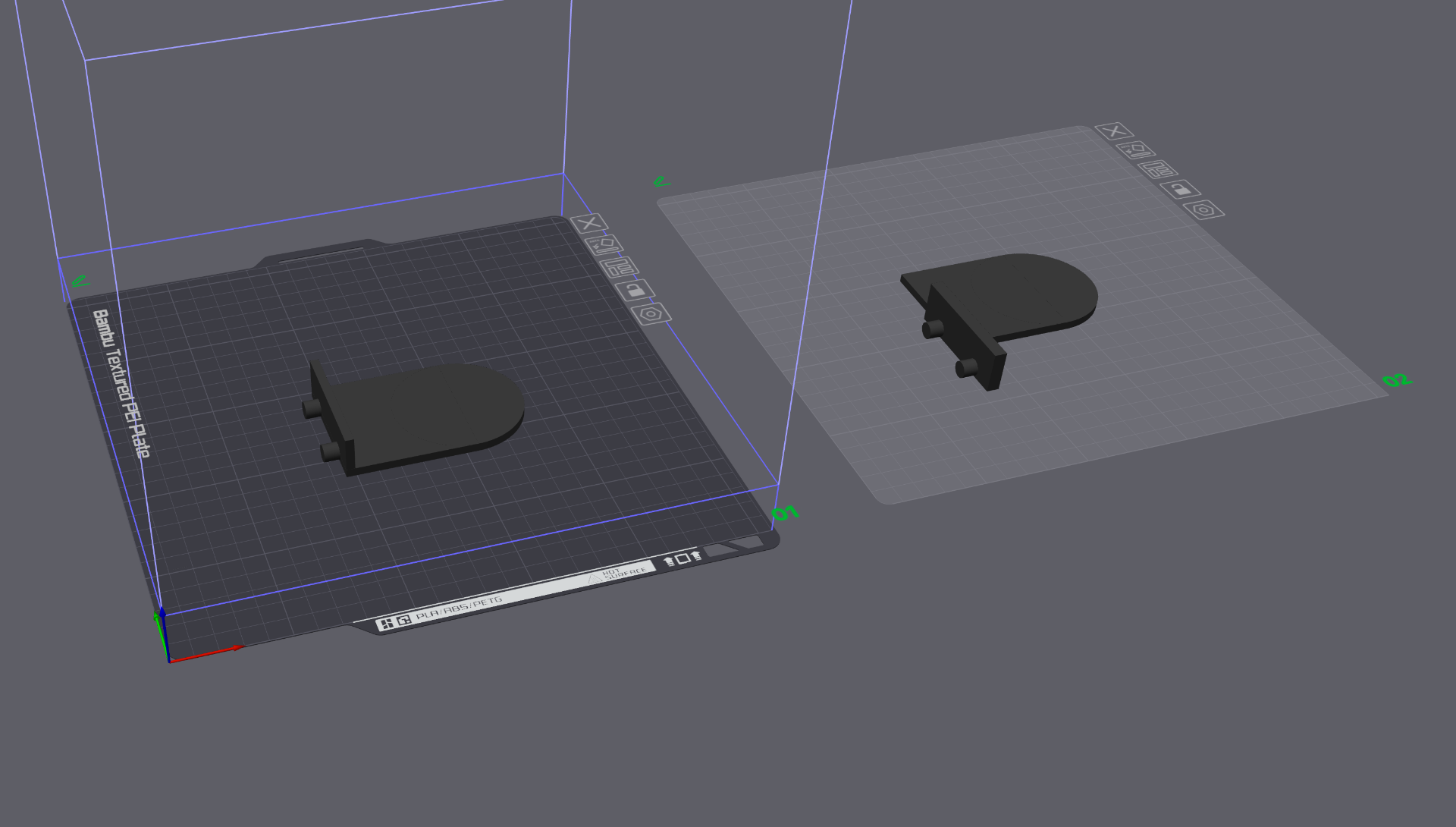
Task: Edit plate 01 name via green pencil
Action: click(80, 282)
